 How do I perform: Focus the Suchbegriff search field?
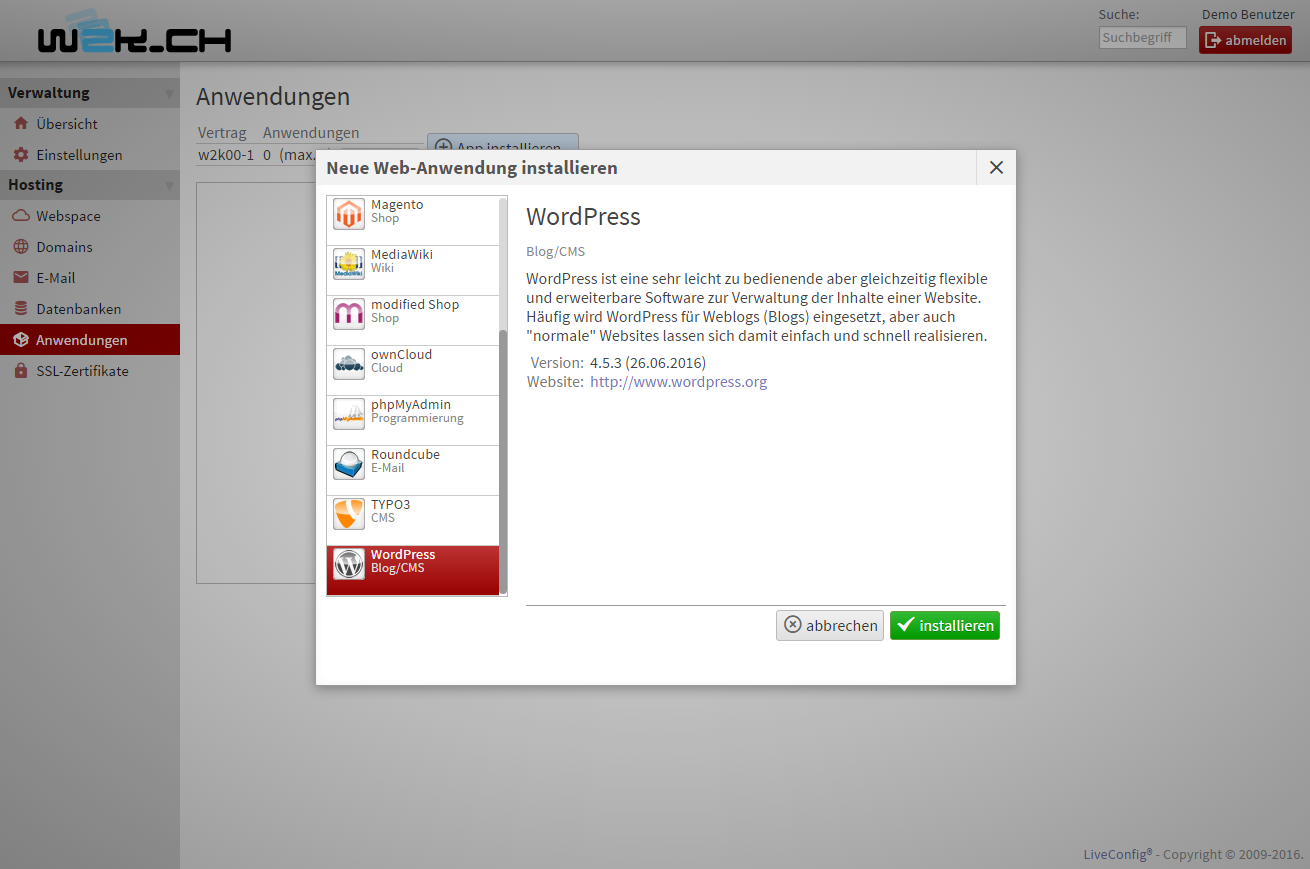(1142, 37)
